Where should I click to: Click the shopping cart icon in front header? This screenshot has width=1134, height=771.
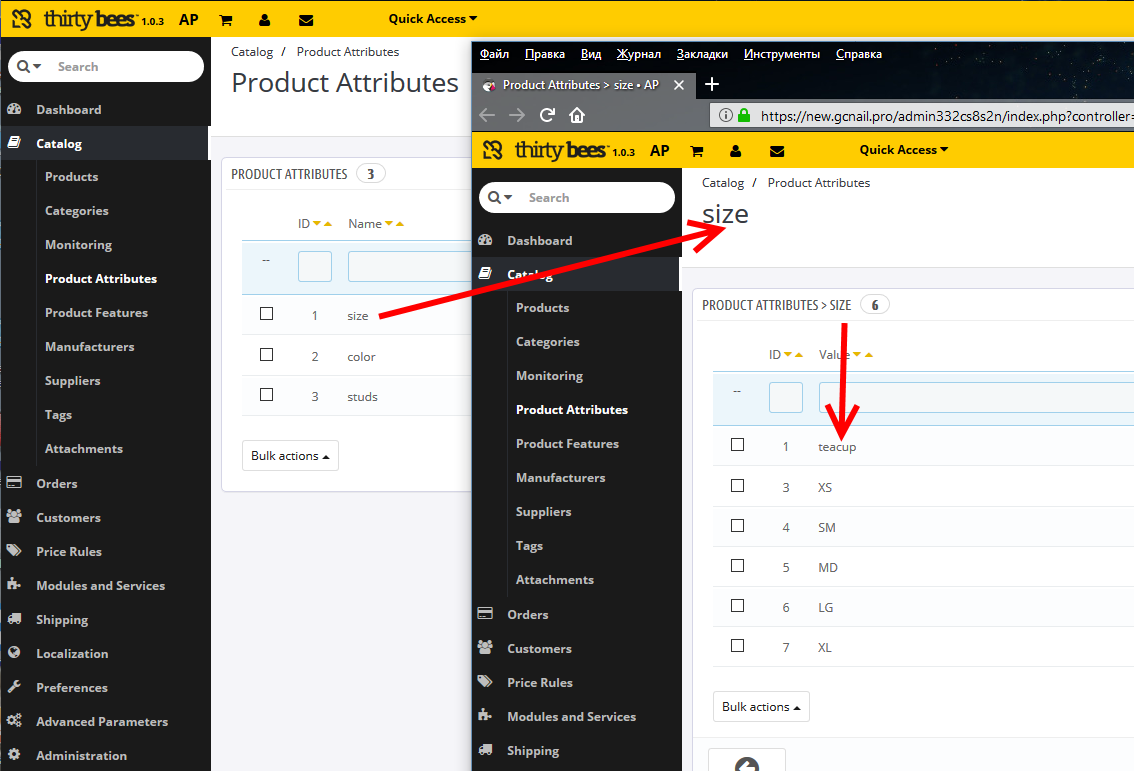click(697, 151)
